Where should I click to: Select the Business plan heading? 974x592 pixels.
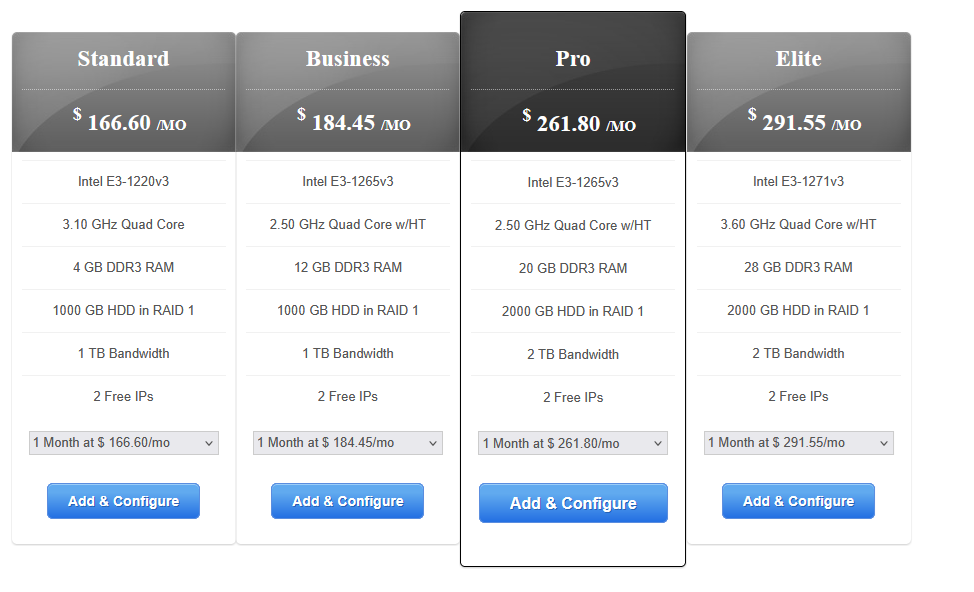(x=348, y=59)
